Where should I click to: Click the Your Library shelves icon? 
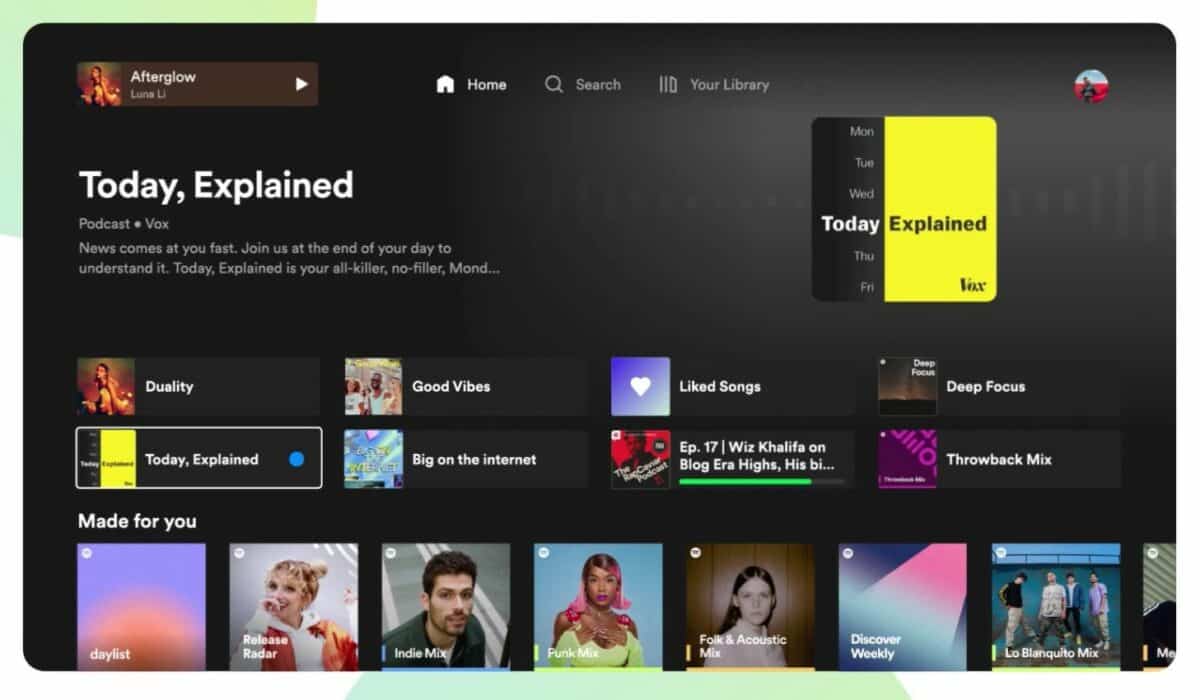pyautogui.click(x=668, y=84)
